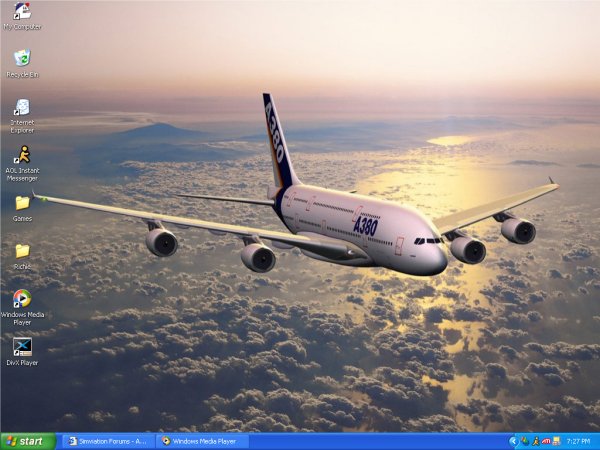Select the Recycle Bin label text

pyautogui.click(x=22, y=75)
